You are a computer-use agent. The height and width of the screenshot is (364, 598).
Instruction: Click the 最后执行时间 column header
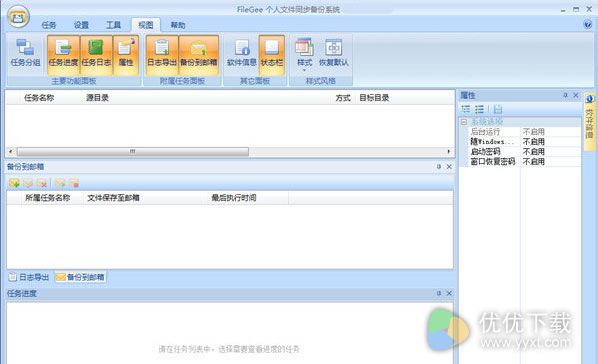tap(233, 198)
